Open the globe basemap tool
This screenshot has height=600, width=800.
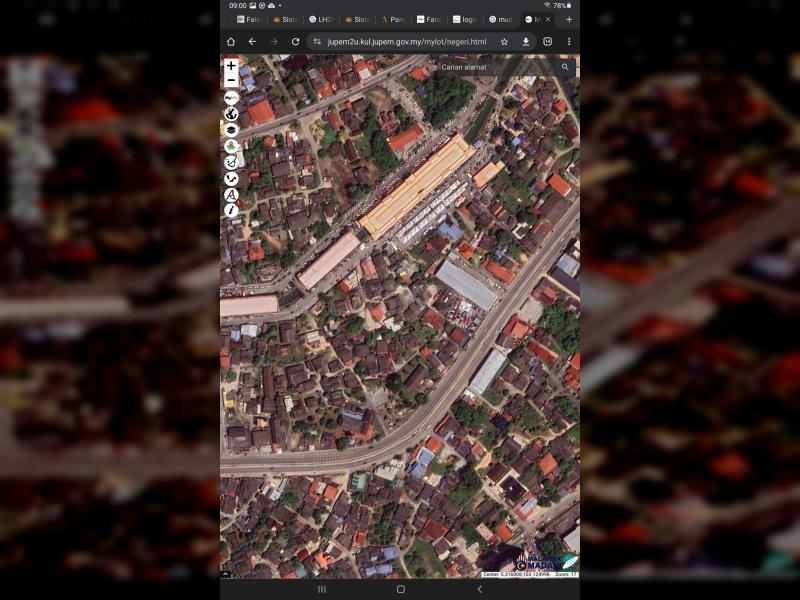(231, 114)
